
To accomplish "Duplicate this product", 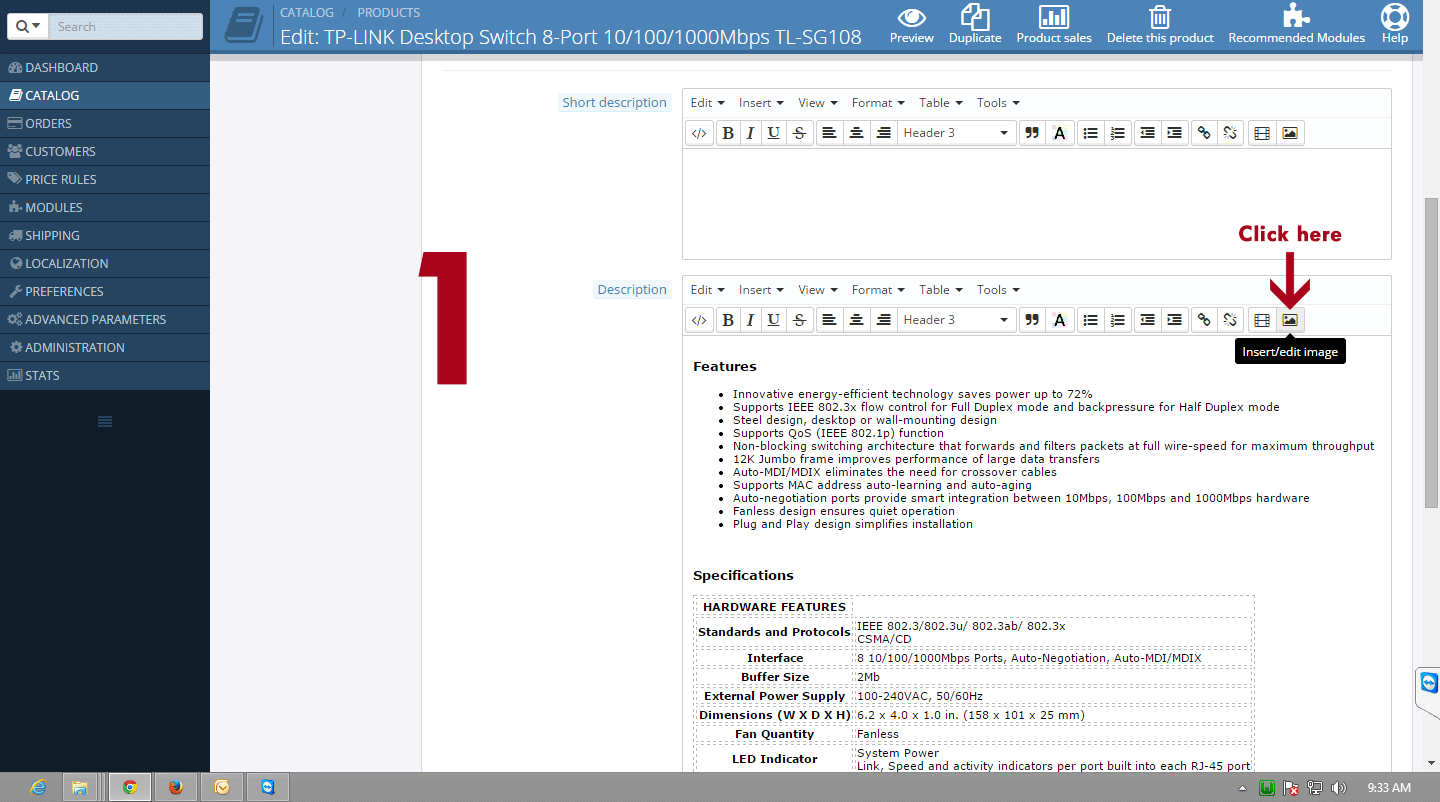I will pos(975,25).
